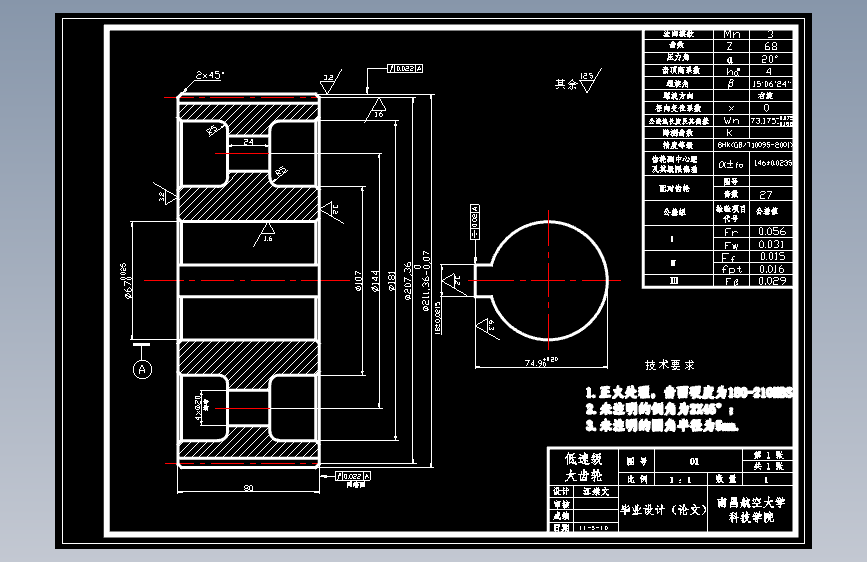
Task: Click the accuracy grade 'GB/T10095-2001' cell
Action: 754,145
